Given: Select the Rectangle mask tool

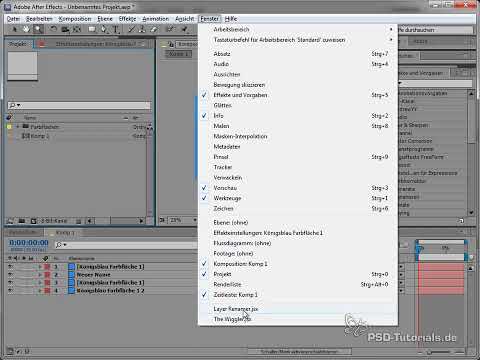Looking at the screenshot, I should click(x=92, y=29).
